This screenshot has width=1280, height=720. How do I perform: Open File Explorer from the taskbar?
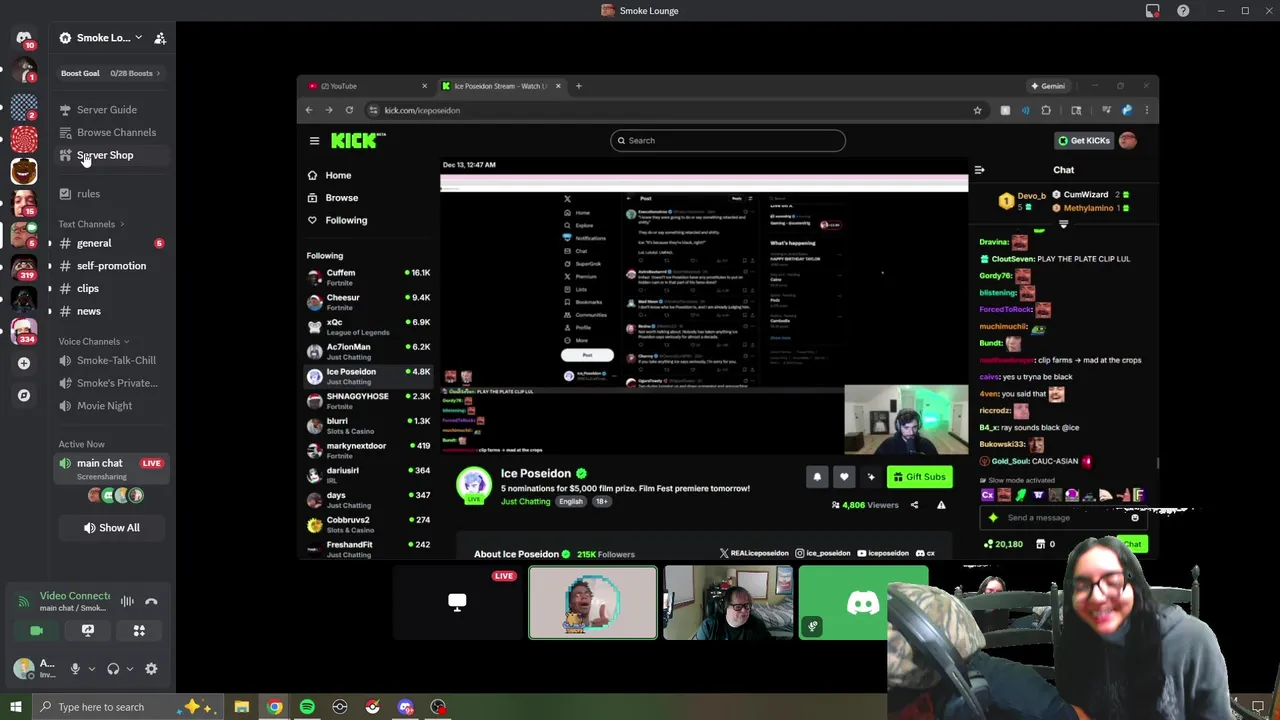pos(241,707)
